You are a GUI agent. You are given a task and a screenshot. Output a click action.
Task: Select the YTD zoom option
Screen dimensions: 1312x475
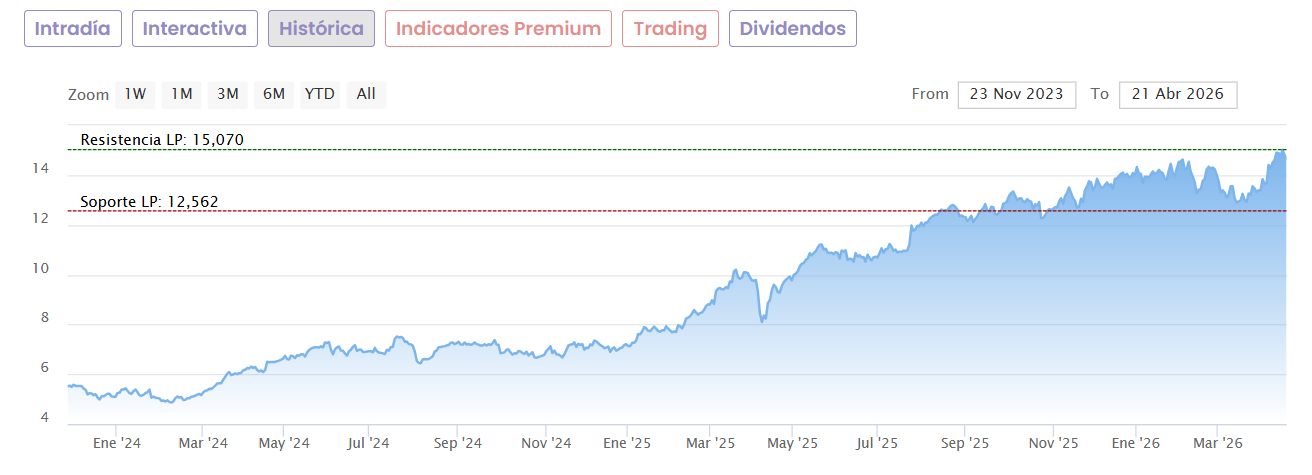pos(320,94)
